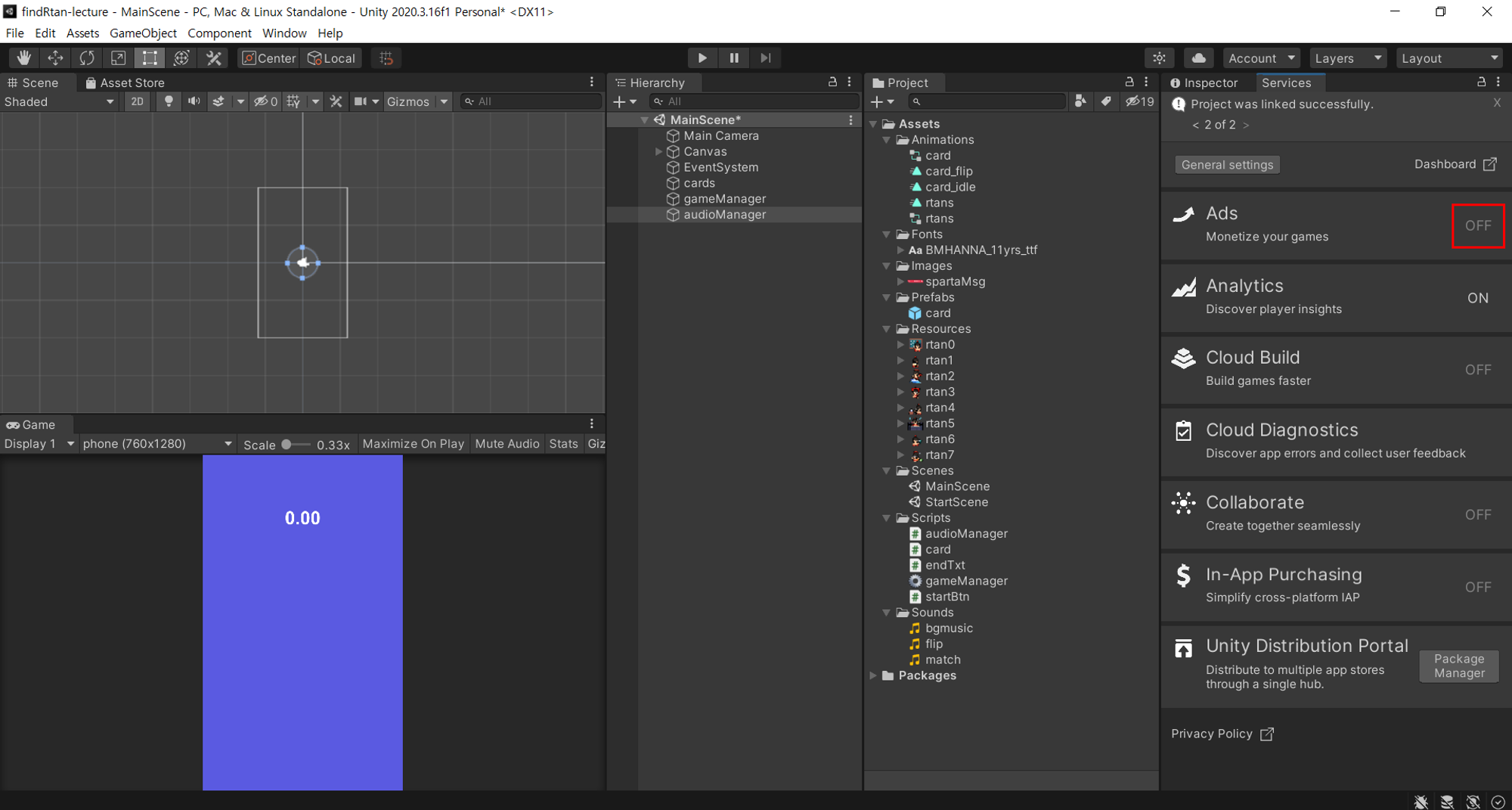Image resolution: width=1512 pixels, height=810 pixels.
Task: Open the GameObject menu
Action: 143,33
